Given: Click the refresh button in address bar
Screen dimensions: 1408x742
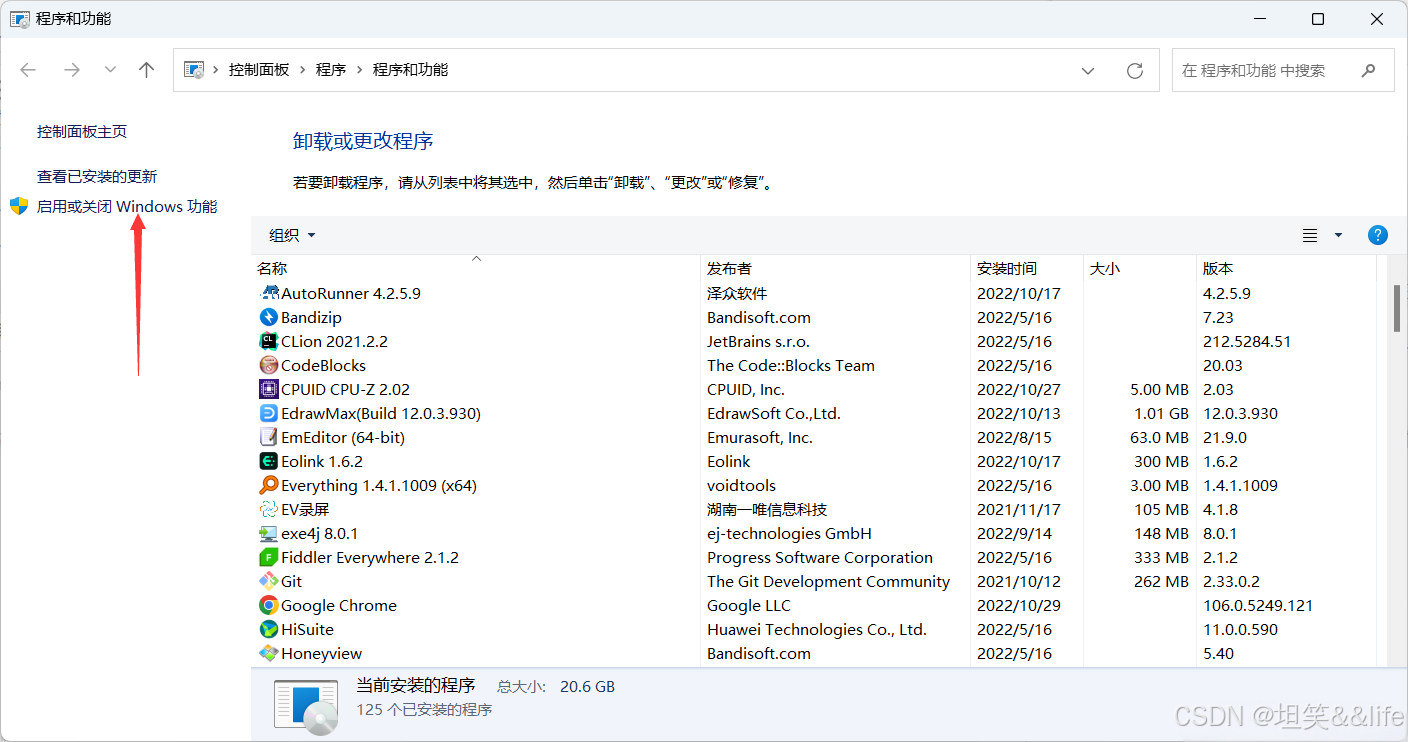Looking at the screenshot, I should point(1134,70).
